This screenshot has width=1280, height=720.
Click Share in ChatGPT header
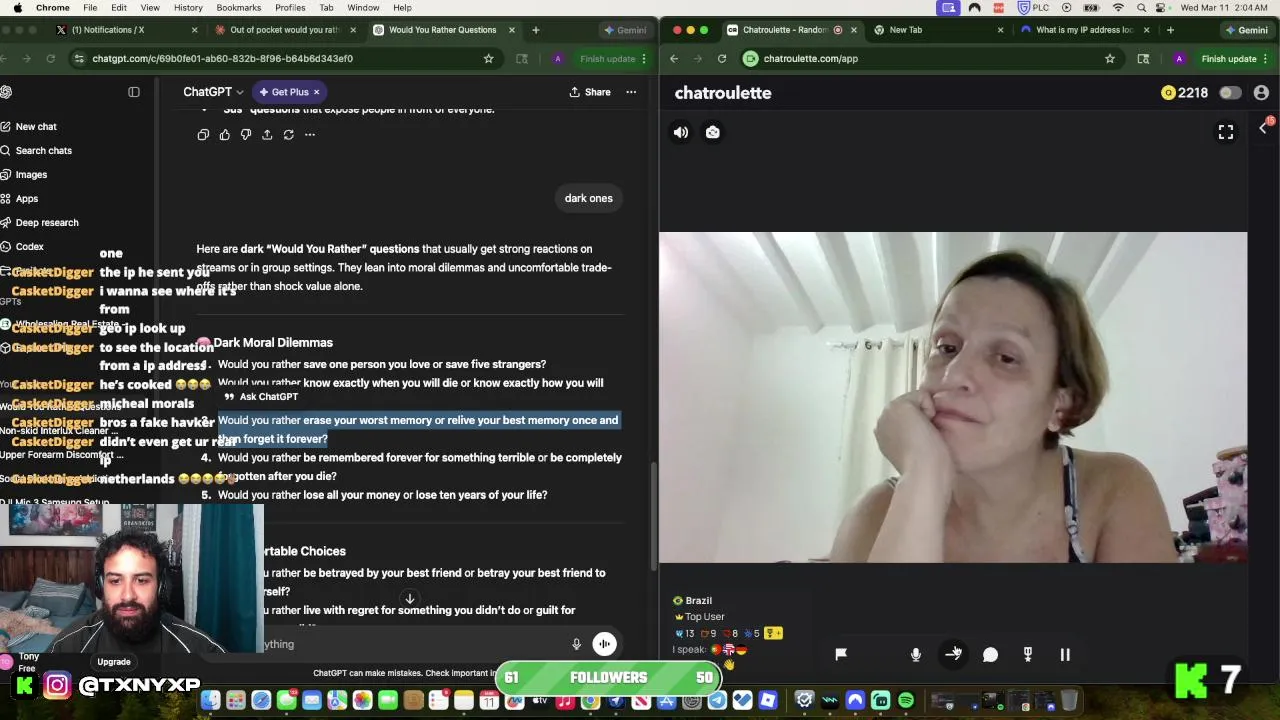590,92
